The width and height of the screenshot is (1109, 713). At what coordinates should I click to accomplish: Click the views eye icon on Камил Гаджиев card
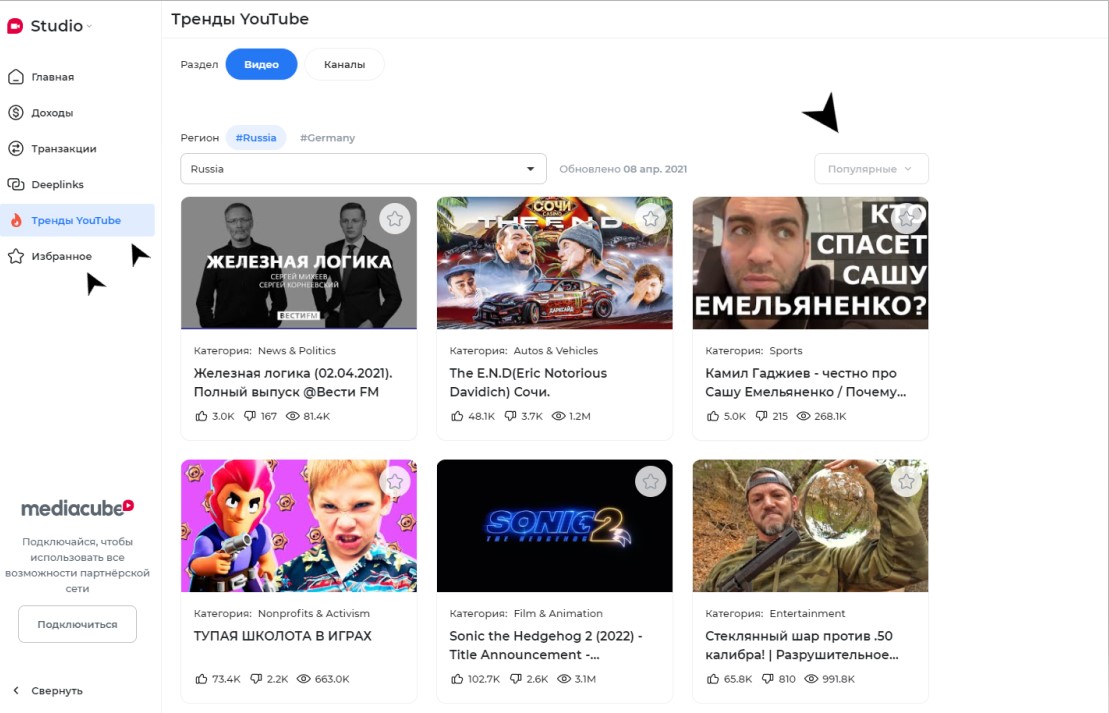[x=803, y=416]
